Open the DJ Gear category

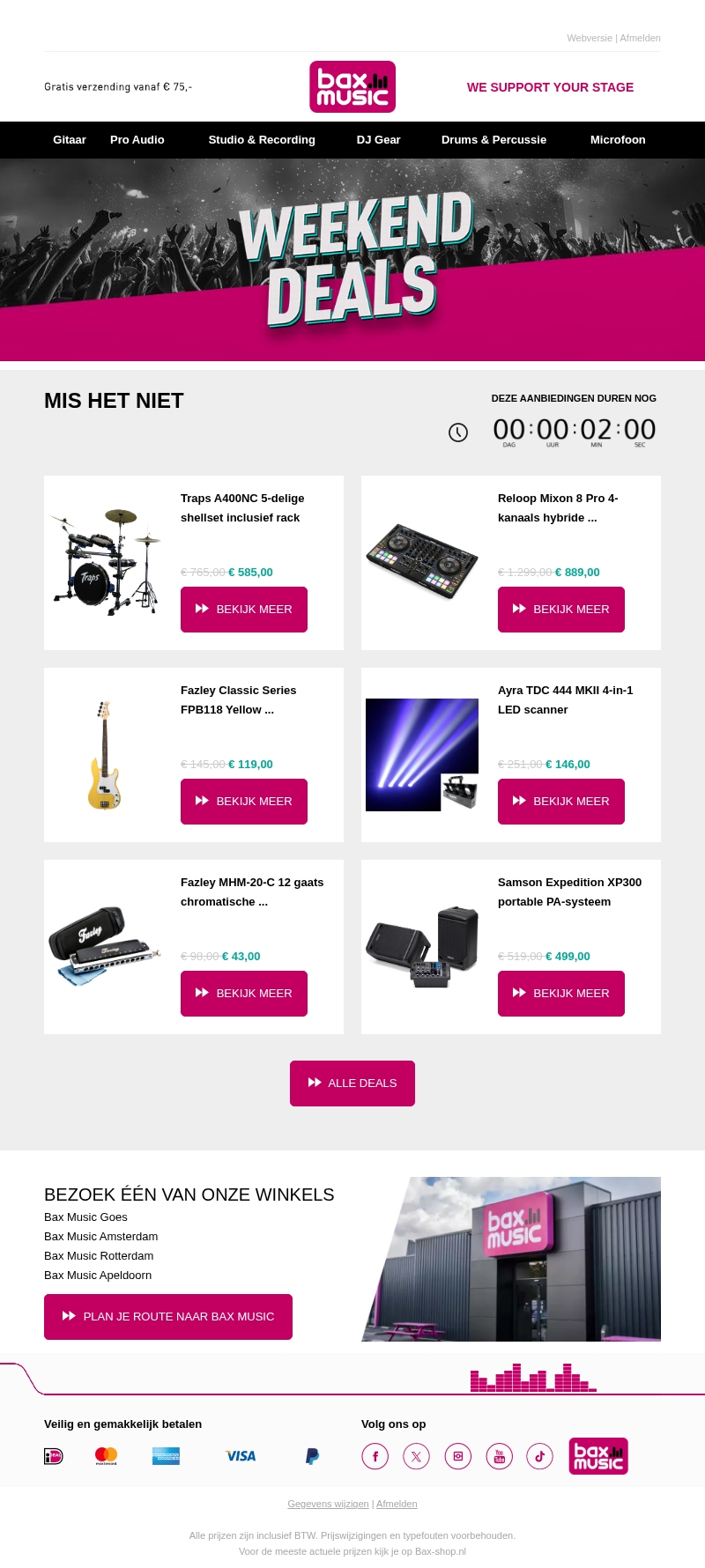378,140
